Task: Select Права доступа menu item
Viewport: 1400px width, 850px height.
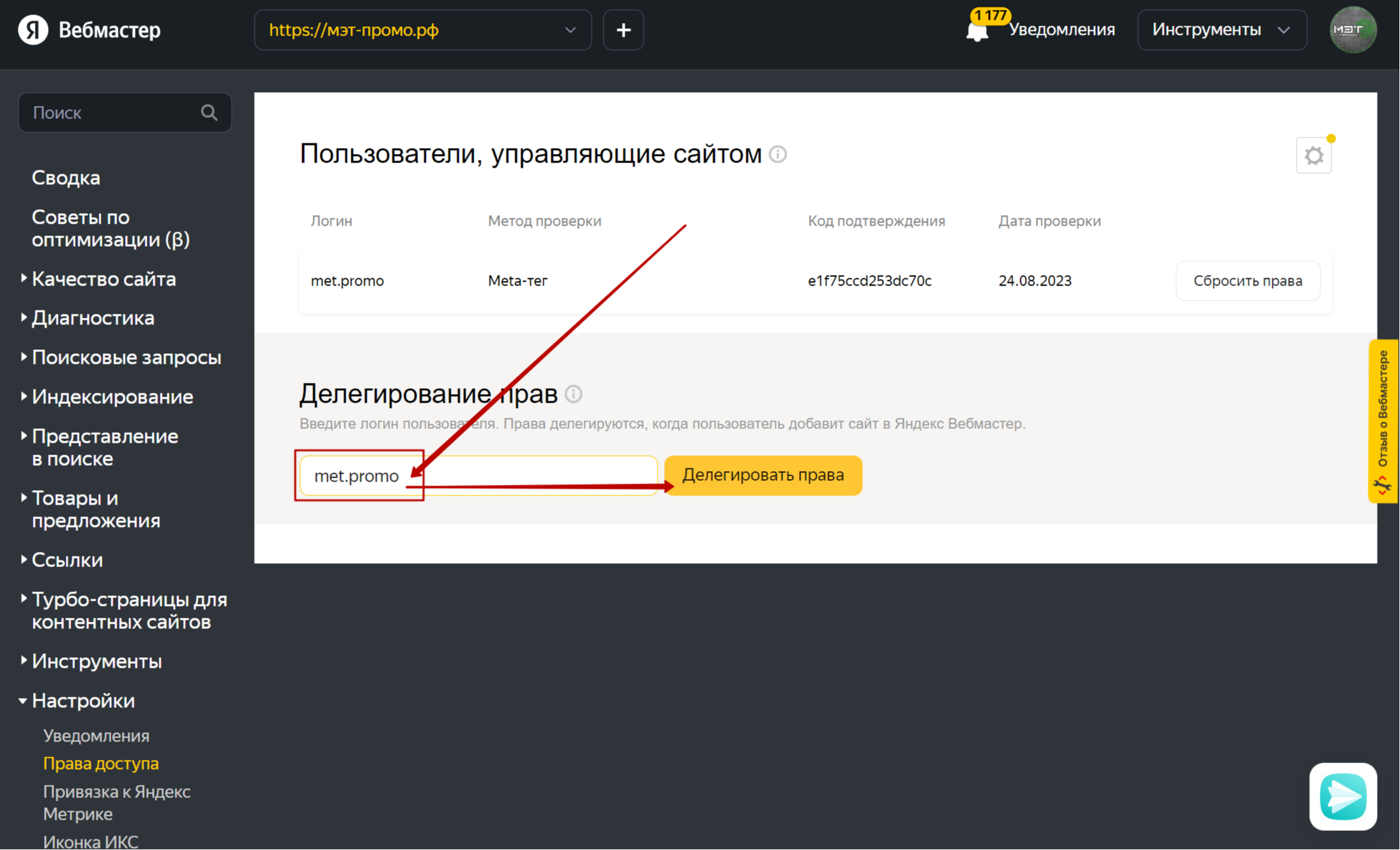Action: [101, 763]
